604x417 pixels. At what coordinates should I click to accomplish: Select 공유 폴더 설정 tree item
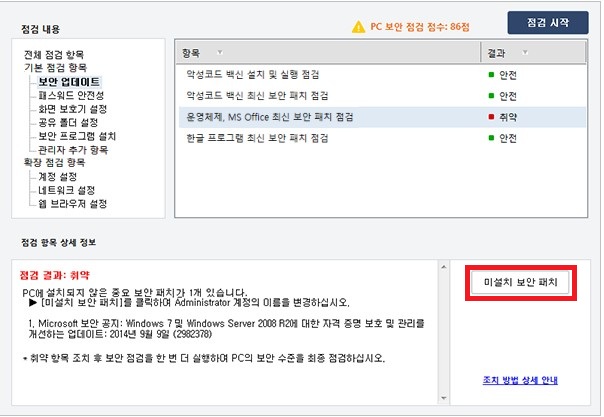pyautogui.click(x=68, y=122)
